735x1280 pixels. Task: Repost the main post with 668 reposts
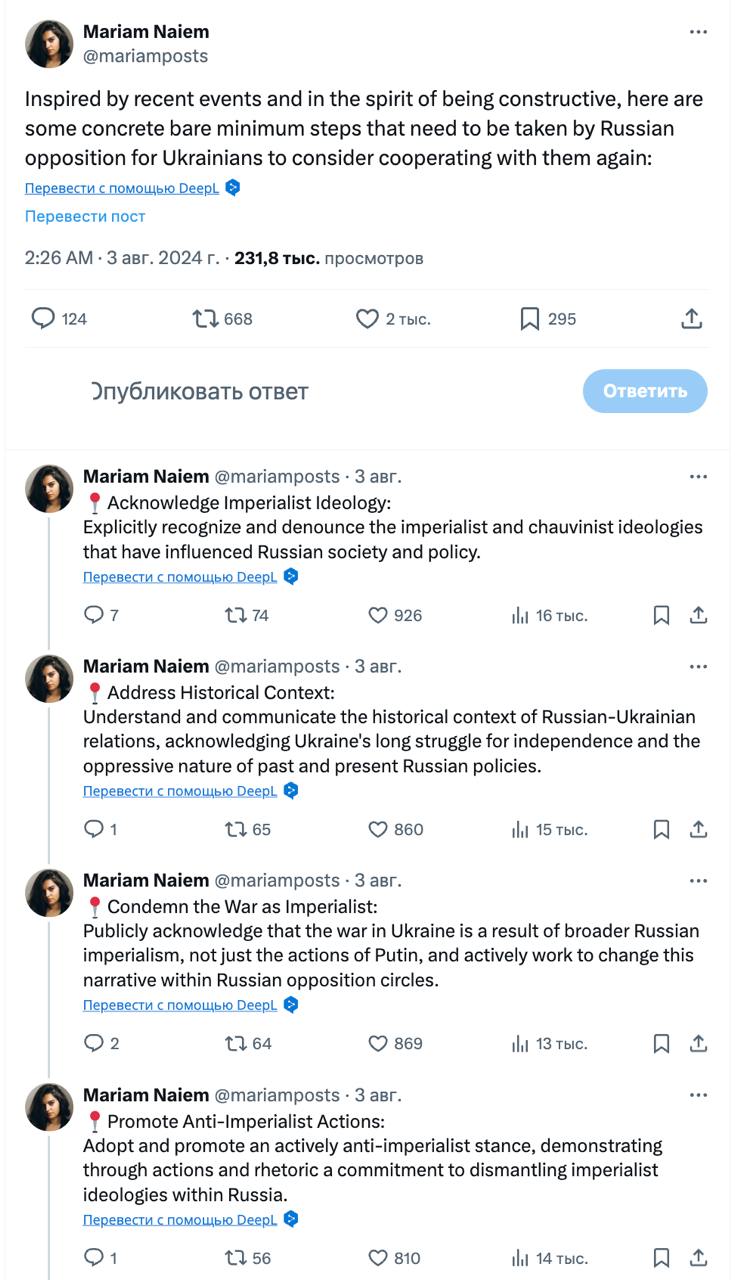pos(205,319)
